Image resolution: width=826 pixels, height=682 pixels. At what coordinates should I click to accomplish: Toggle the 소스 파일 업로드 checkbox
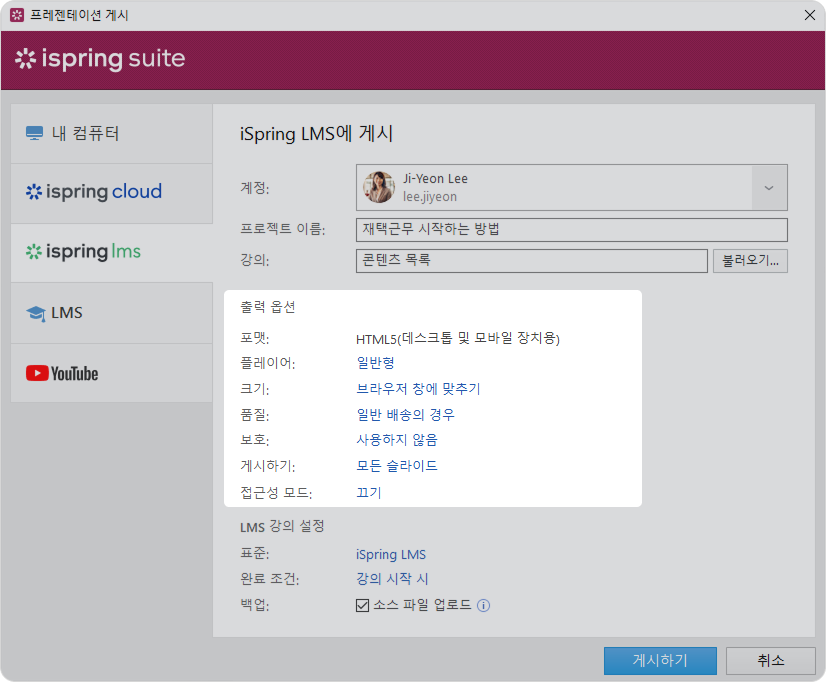[363, 605]
